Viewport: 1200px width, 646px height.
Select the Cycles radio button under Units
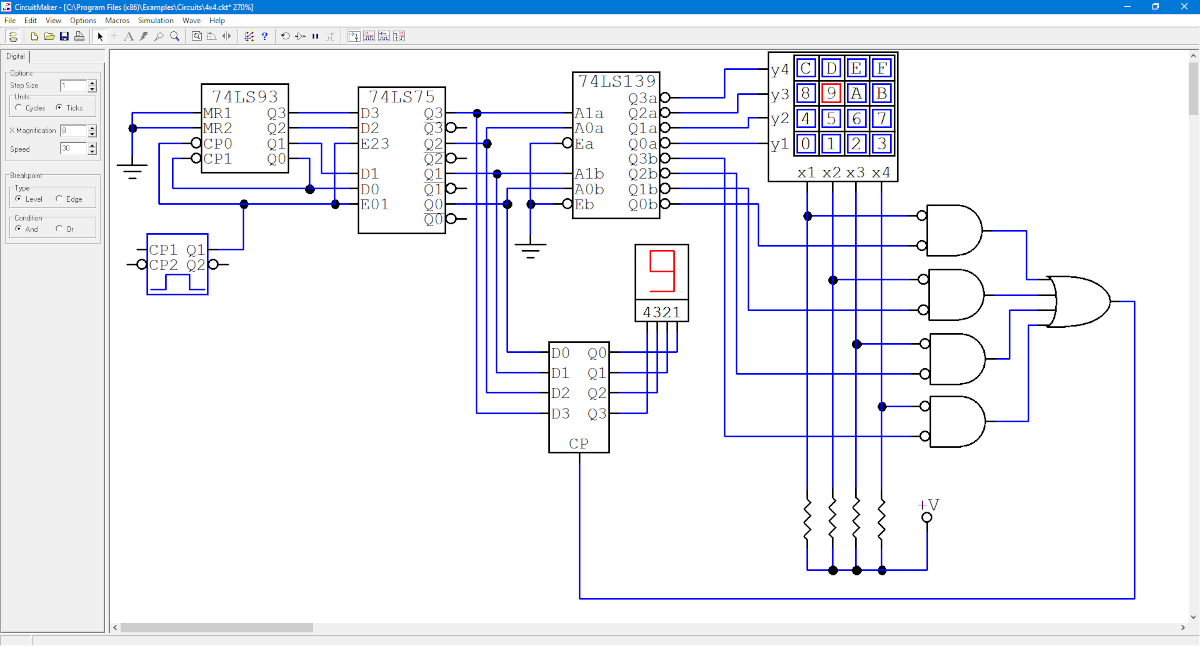tap(18, 108)
